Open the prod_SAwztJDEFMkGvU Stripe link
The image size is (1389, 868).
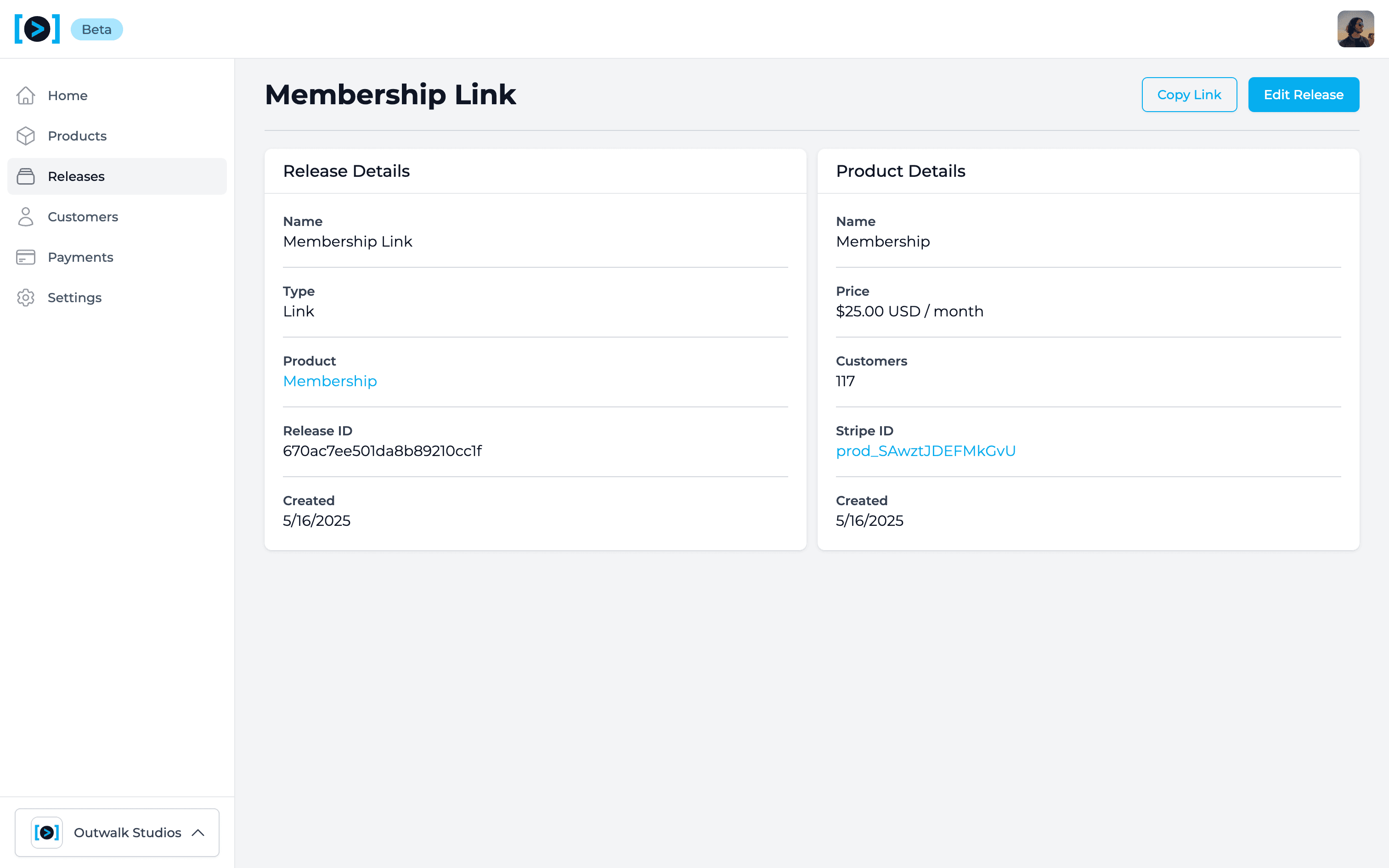tap(925, 451)
